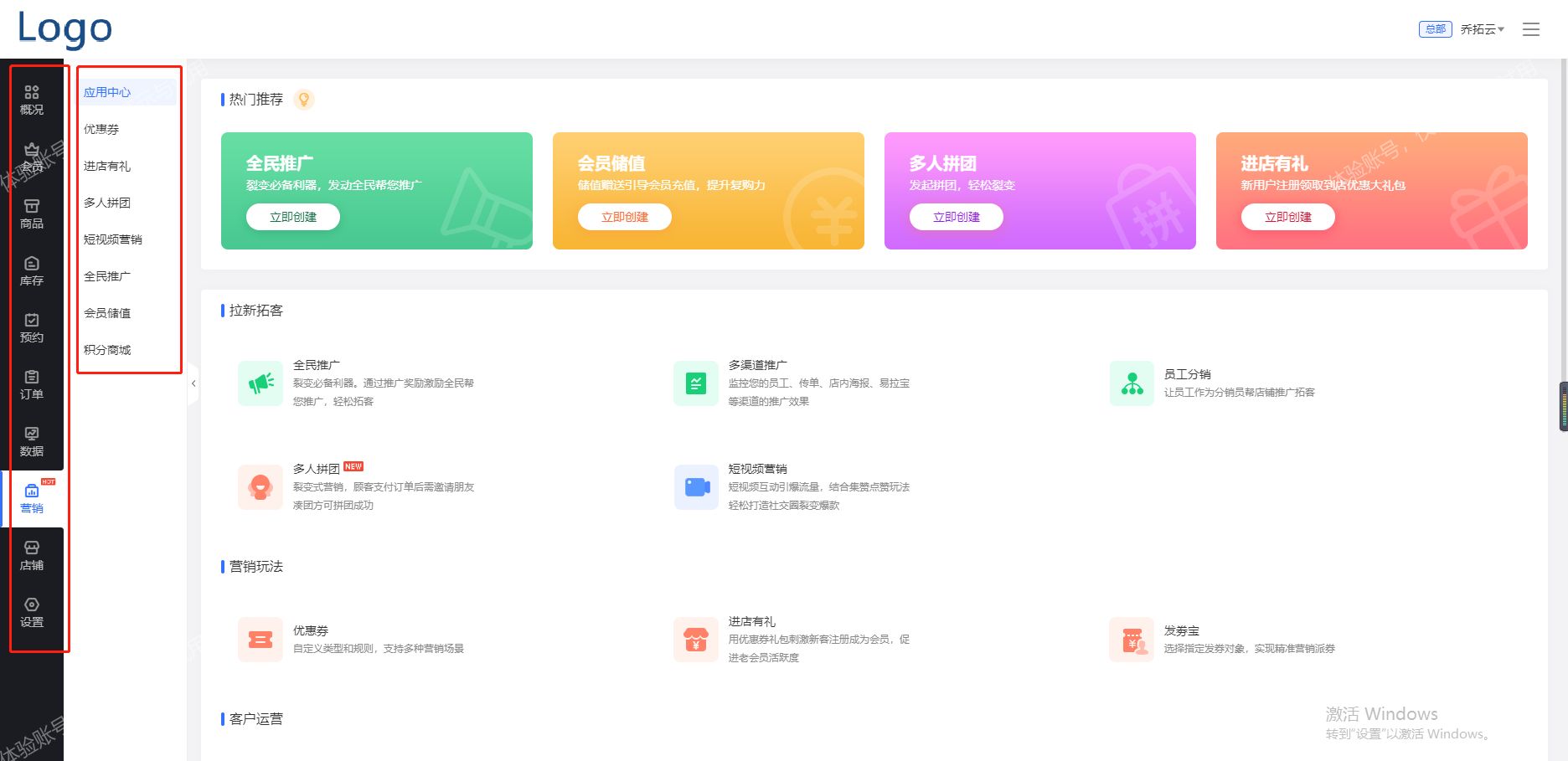Open the 库存 inventory sidebar icon
This screenshot has height=761, width=1568.
32,270
